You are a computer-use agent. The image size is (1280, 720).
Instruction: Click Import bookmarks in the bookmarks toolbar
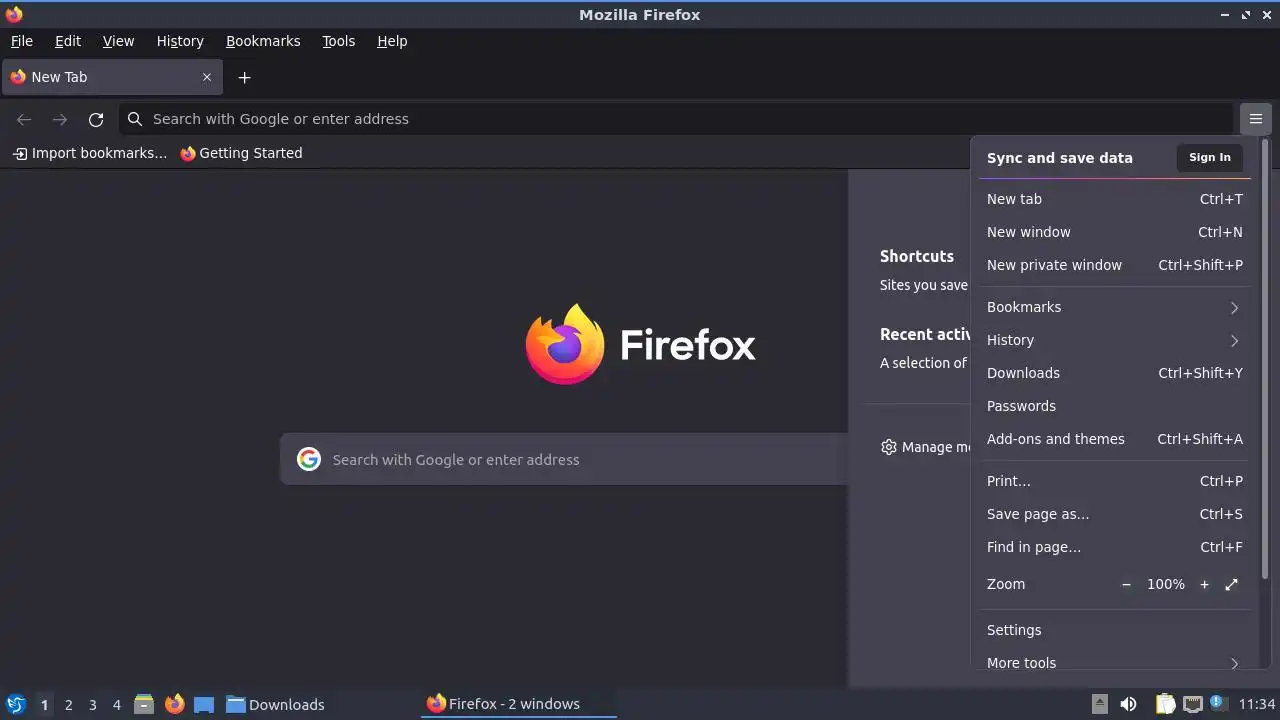pyautogui.click(x=90, y=153)
